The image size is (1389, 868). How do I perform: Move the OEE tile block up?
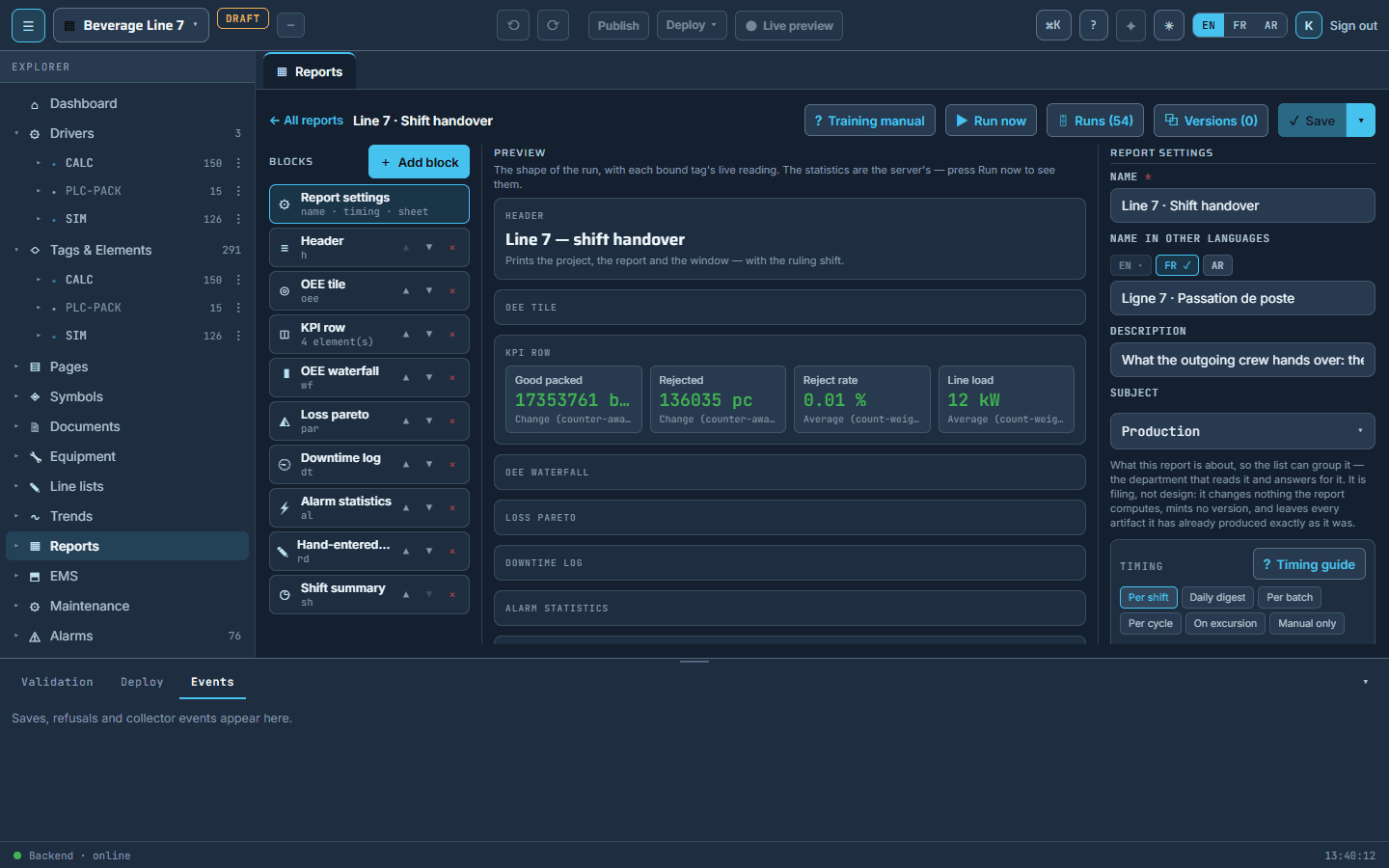click(406, 290)
